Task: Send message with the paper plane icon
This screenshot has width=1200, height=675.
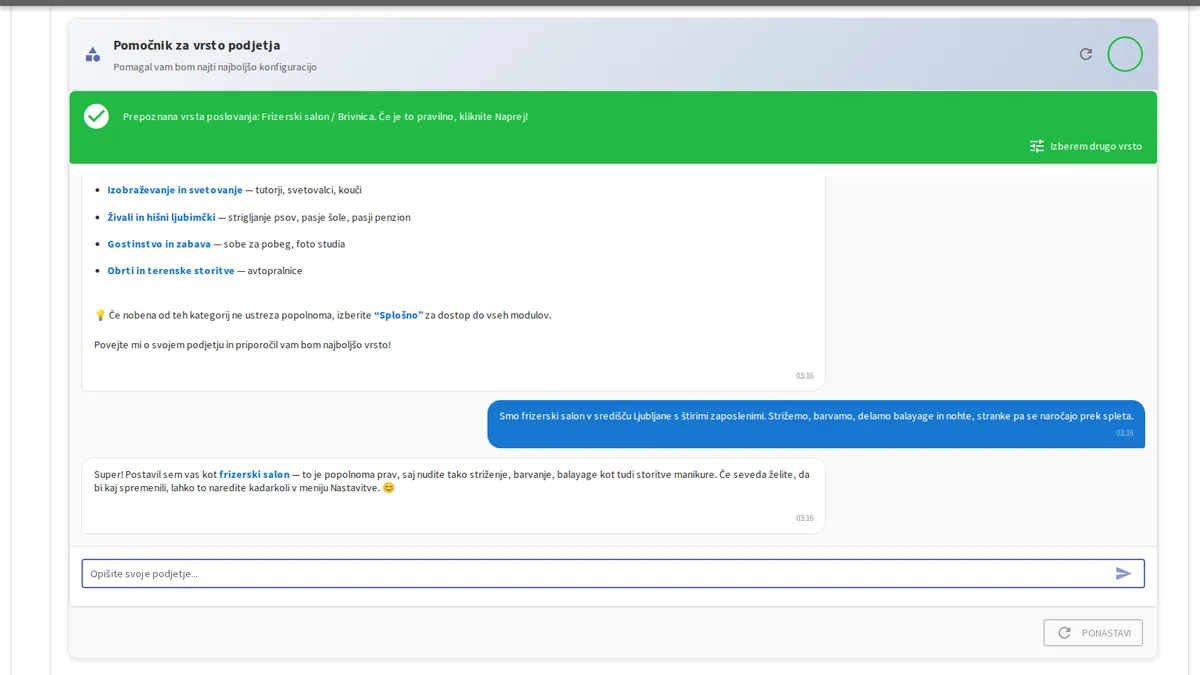Action: [1123, 573]
